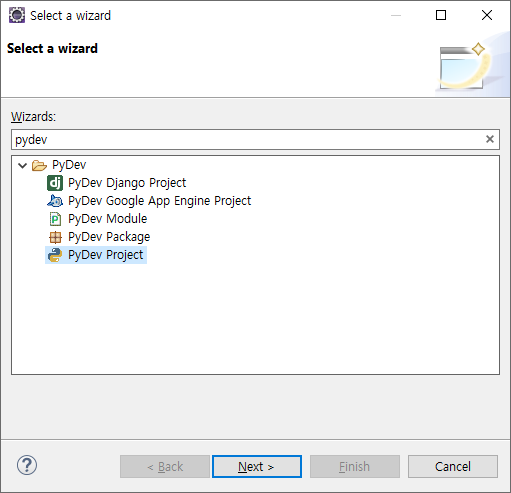Cancel the Select a wizard dialog
The height and width of the screenshot is (493, 511).
pyautogui.click(x=453, y=466)
